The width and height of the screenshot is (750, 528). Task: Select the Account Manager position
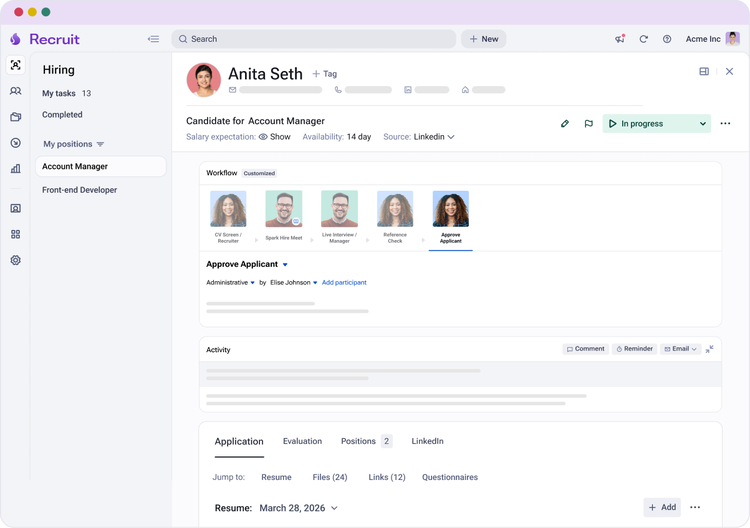(100, 166)
